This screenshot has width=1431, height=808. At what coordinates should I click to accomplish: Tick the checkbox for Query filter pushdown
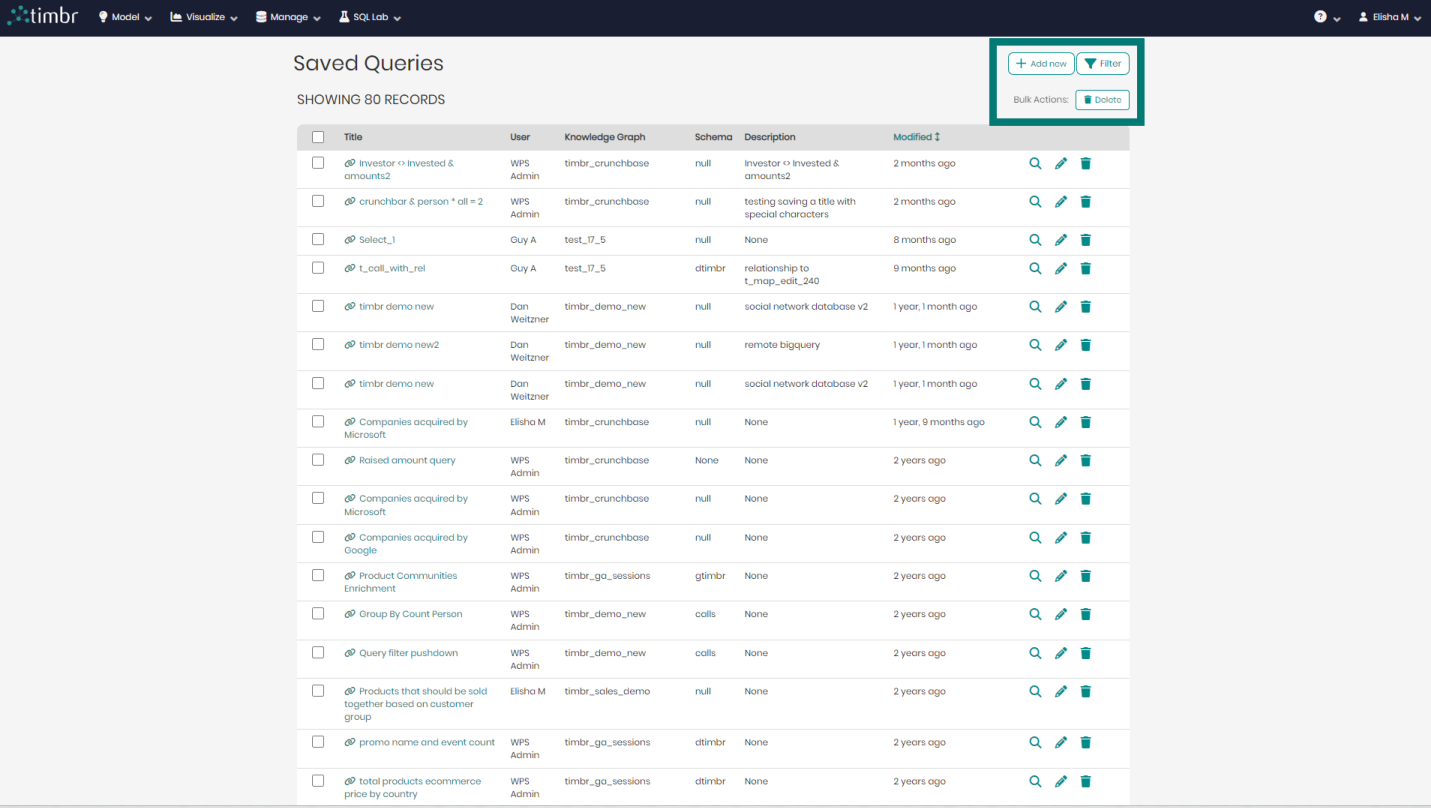(318, 653)
